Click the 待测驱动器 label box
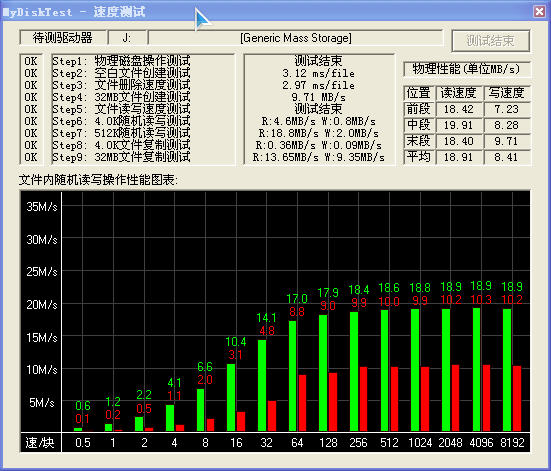 pyautogui.click(x=63, y=38)
